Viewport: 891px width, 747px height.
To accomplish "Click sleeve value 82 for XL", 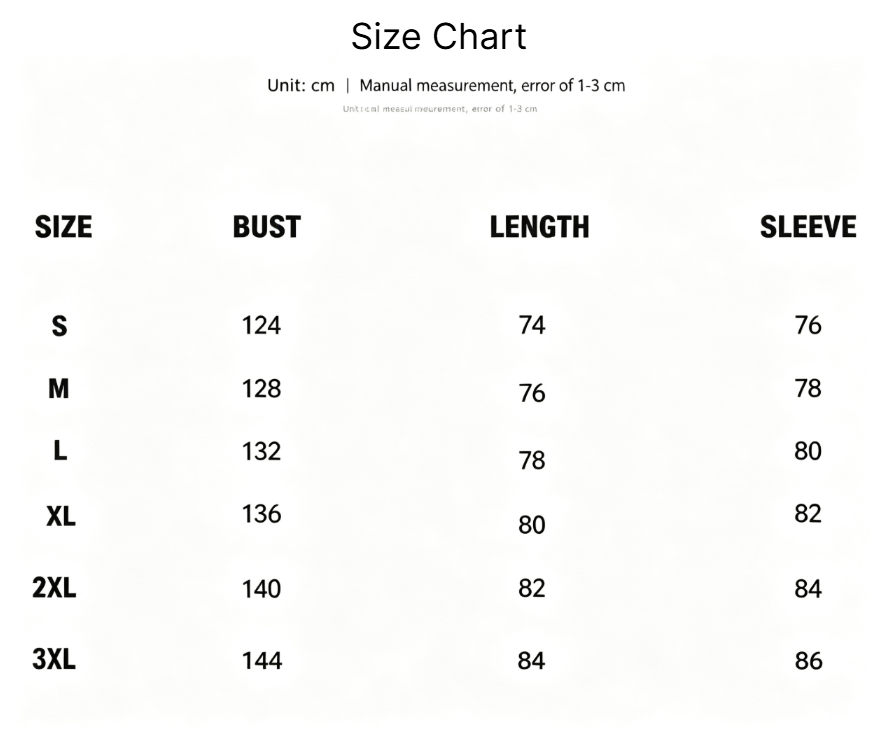I will coord(808,514).
